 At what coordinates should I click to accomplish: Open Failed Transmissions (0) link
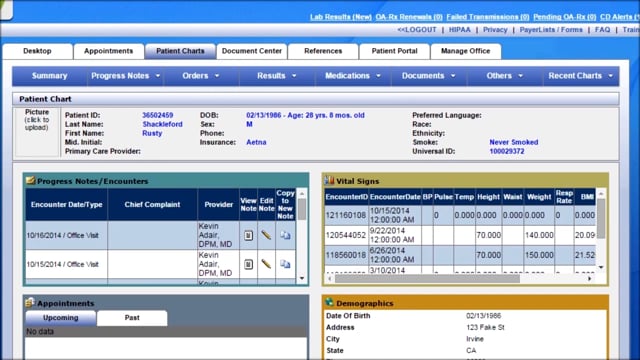click(488, 17)
